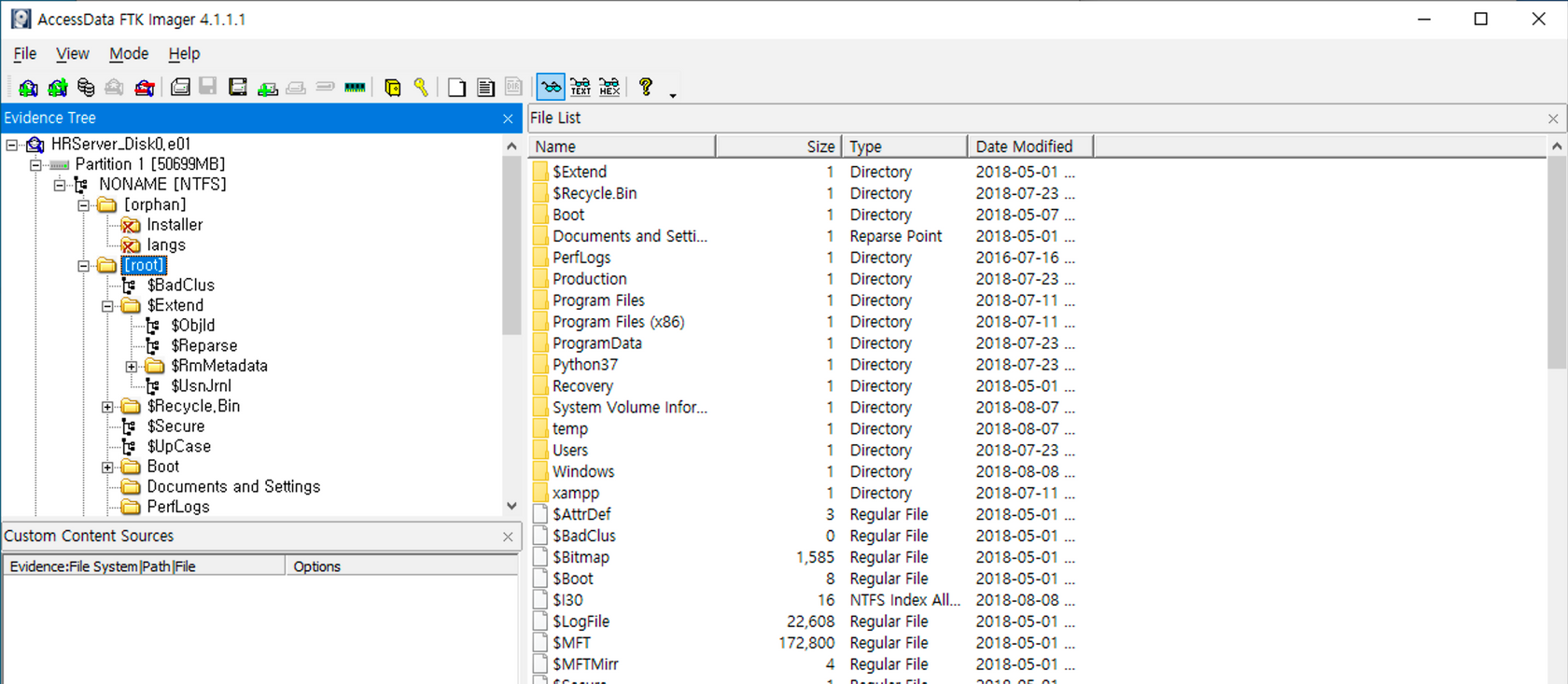This screenshot has height=684, width=1568.
Task: Switch to TEXT view mode
Action: pos(581,88)
